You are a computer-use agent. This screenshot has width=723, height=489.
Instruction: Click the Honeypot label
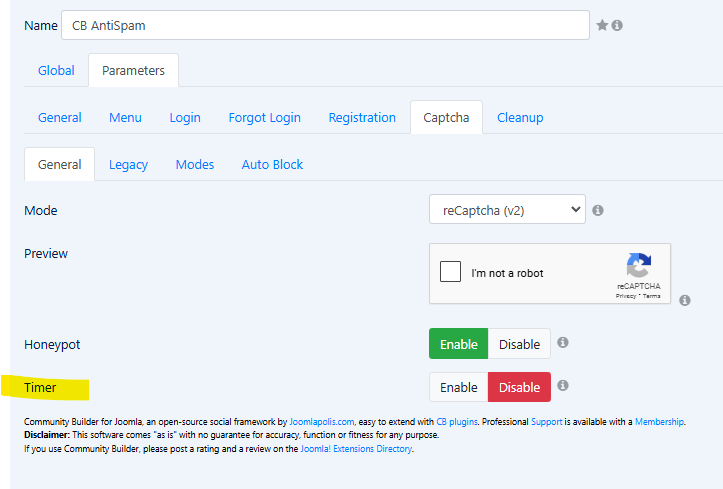pos(52,345)
